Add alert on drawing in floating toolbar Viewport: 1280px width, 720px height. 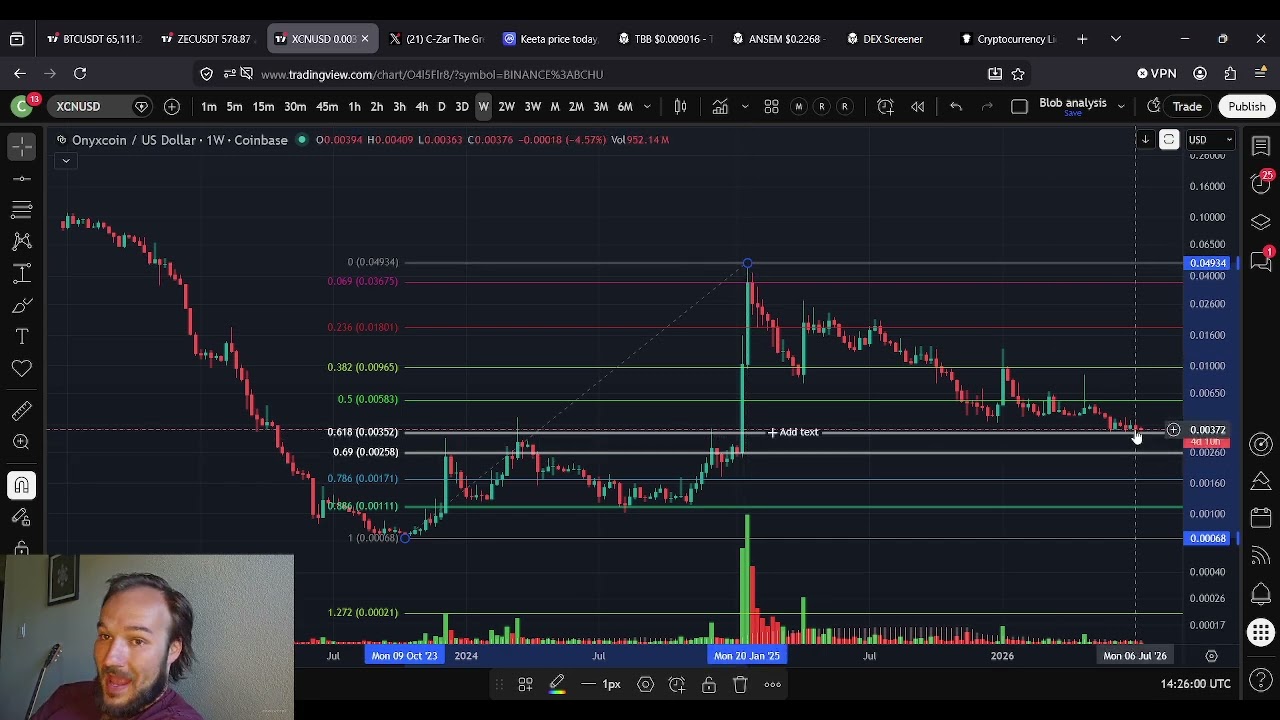tap(677, 684)
